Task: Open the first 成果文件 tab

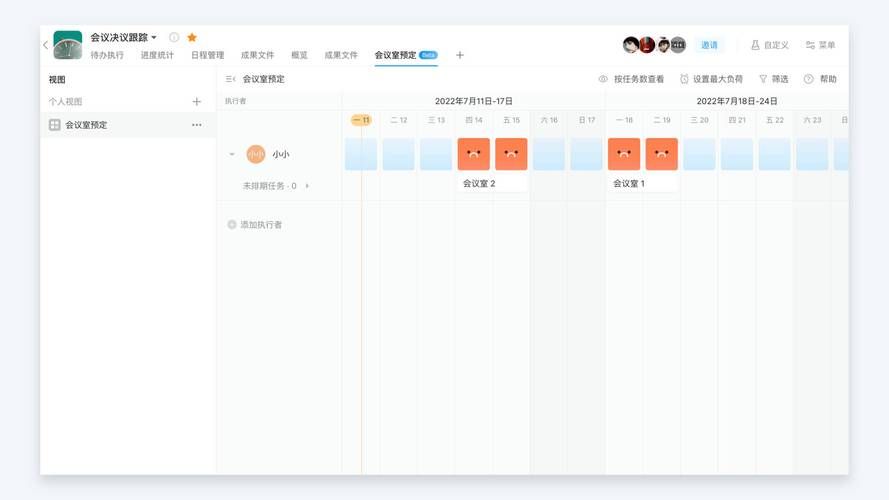Action: [257, 55]
